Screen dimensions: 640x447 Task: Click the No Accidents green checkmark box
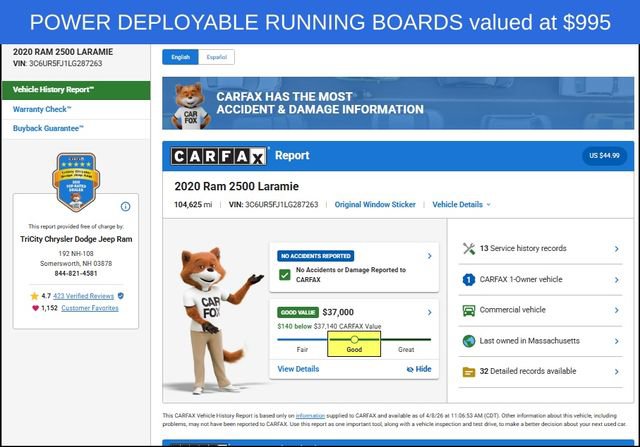[286, 274]
